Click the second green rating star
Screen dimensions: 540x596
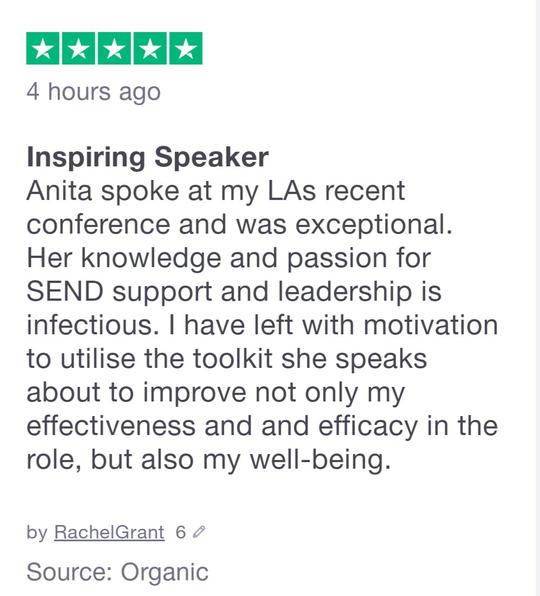click(x=78, y=48)
